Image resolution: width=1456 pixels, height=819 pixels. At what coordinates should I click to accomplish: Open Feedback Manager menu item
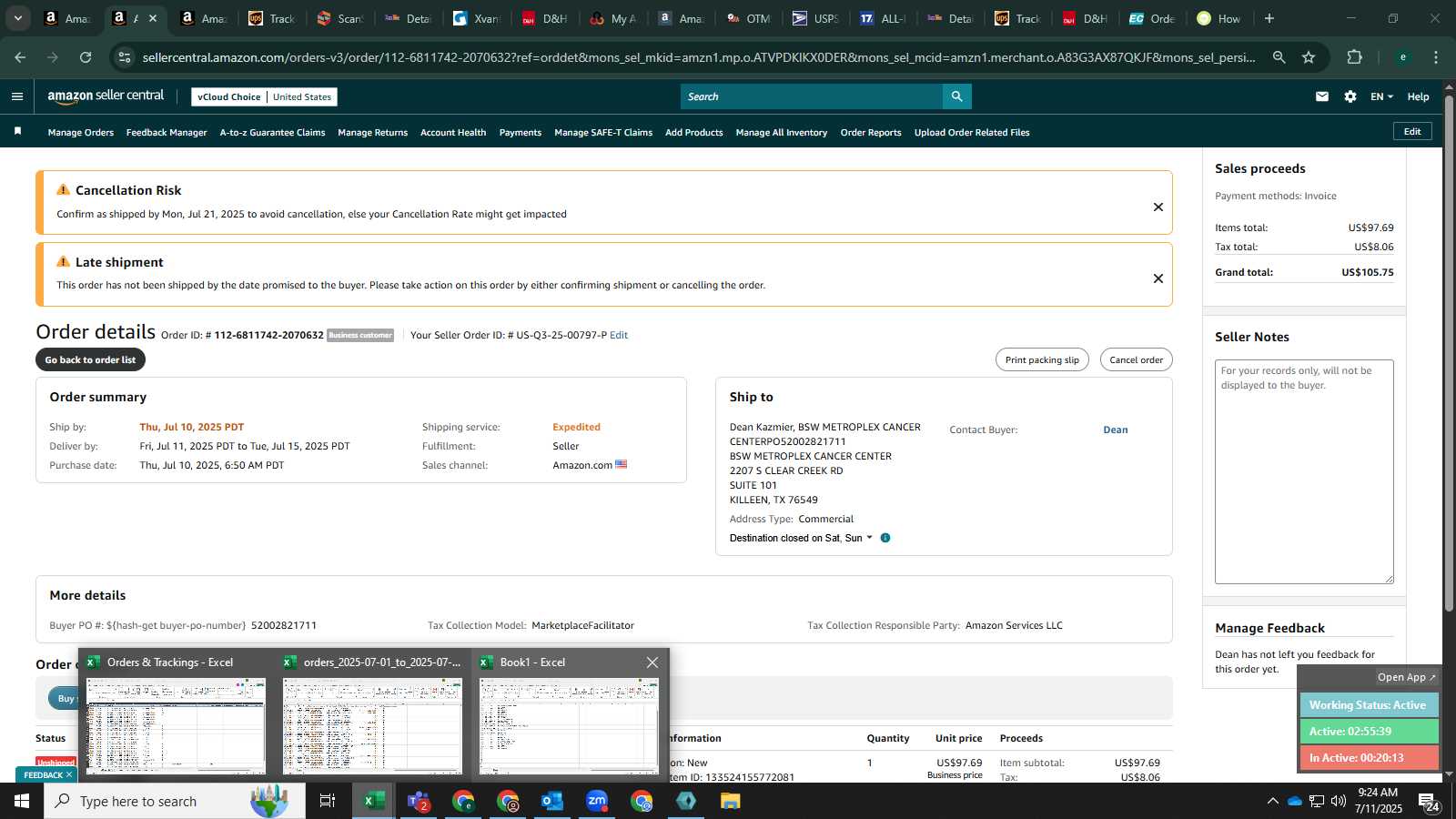tap(167, 132)
